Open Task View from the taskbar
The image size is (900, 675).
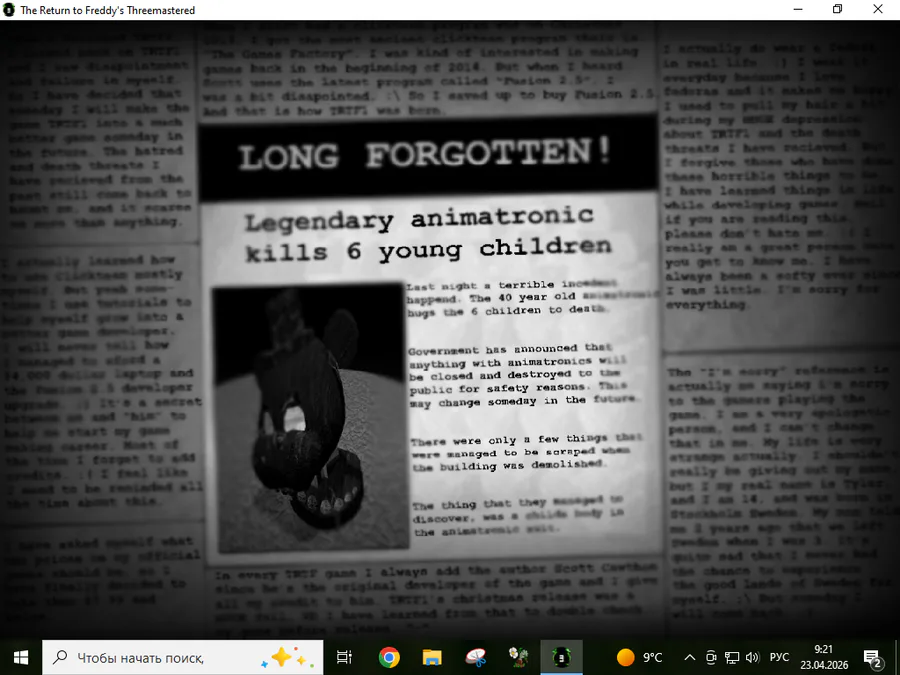tap(344, 657)
